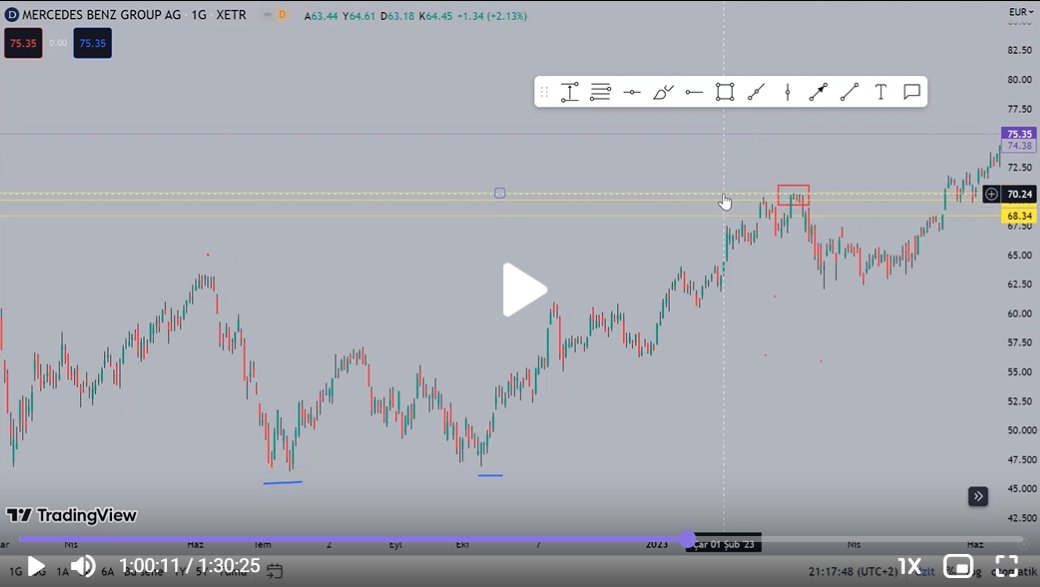Click the purple 75.35 price axis label
Screen dimensions: 1040x587
1019,134
